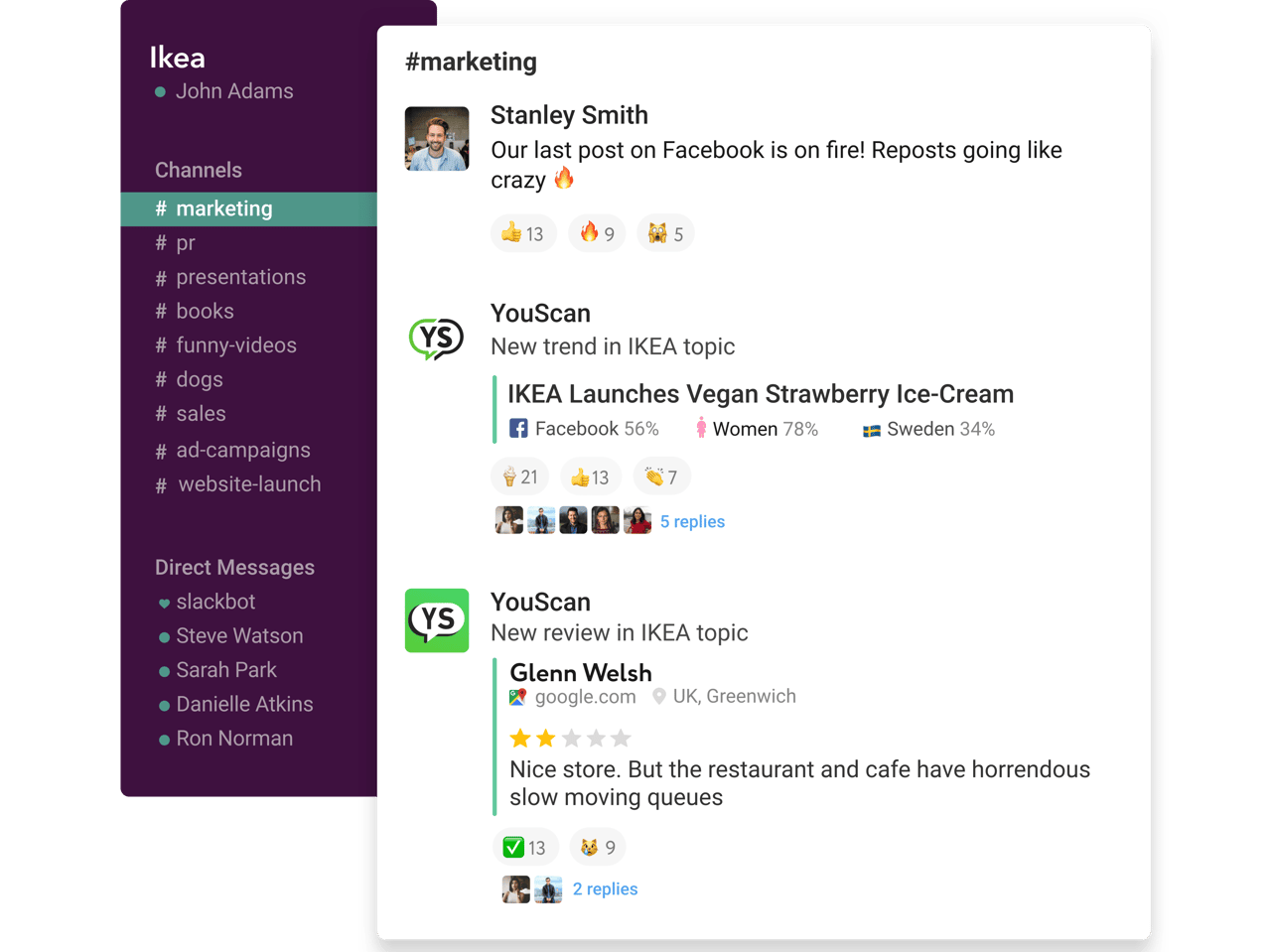Image resolution: width=1271 pixels, height=952 pixels.
Task: Click the Facebook icon next to 56%
Action: click(519, 429)
